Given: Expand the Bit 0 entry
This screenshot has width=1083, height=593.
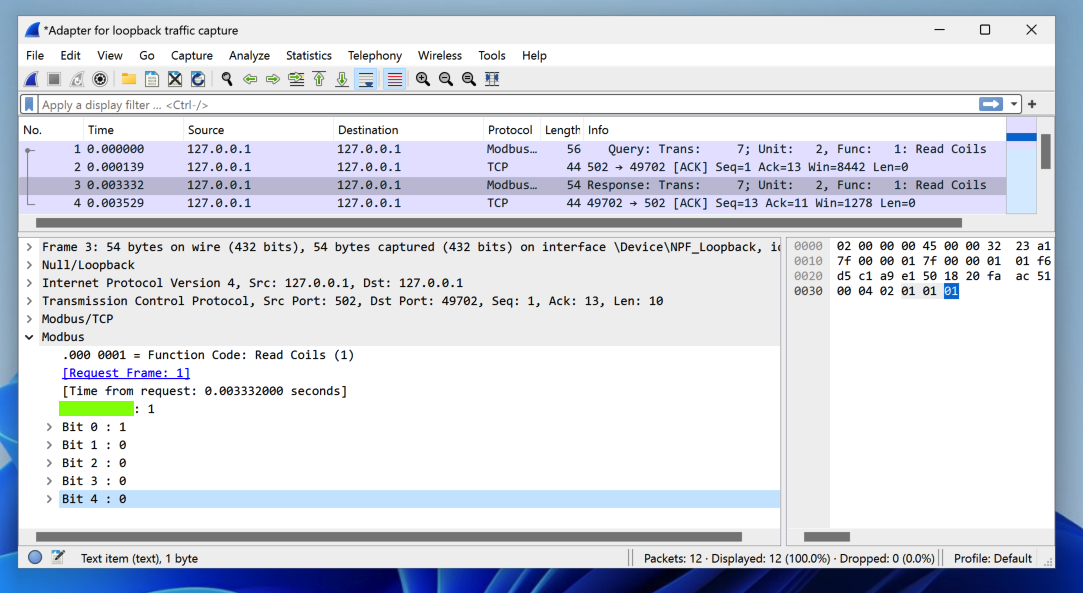Looking at the screenshot, I should [x=49, y=427].
